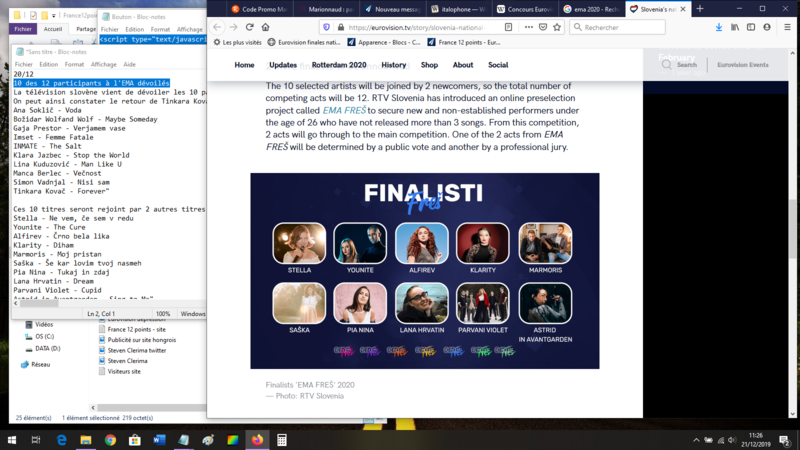
Task: Open Updates on Eurovision nav
Action: 283,65
